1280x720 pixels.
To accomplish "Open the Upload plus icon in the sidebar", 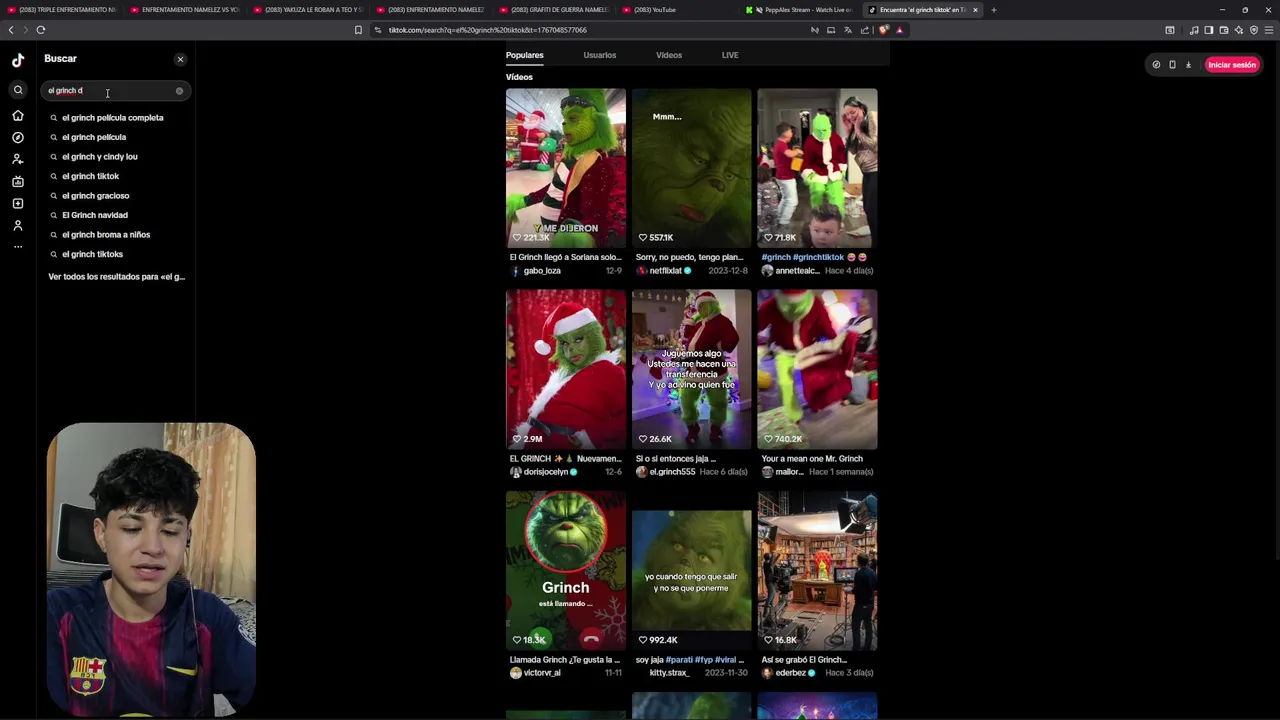I will click(x=18, y=203).
